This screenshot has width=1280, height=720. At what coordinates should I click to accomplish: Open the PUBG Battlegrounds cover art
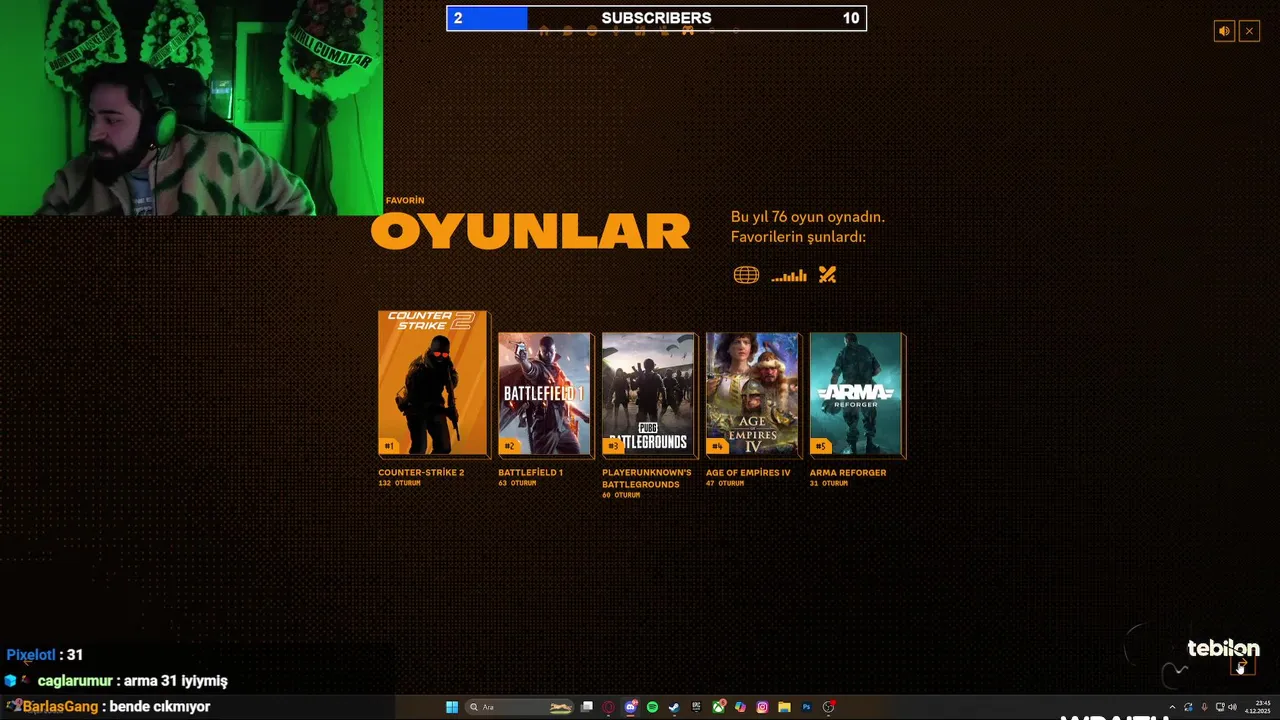click(648, 394)
